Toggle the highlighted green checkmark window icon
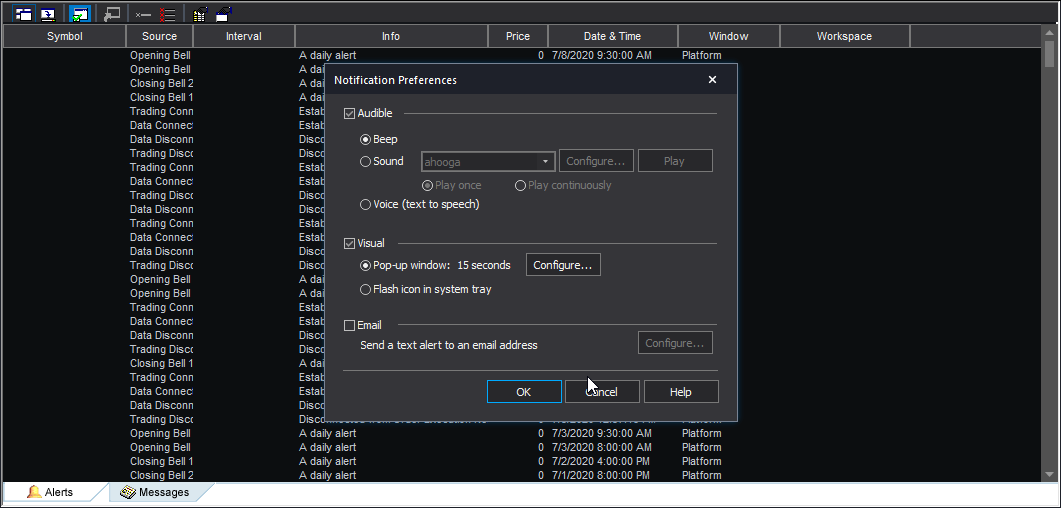This screenshot has width=1061, height=508. (x=79, y=13)
